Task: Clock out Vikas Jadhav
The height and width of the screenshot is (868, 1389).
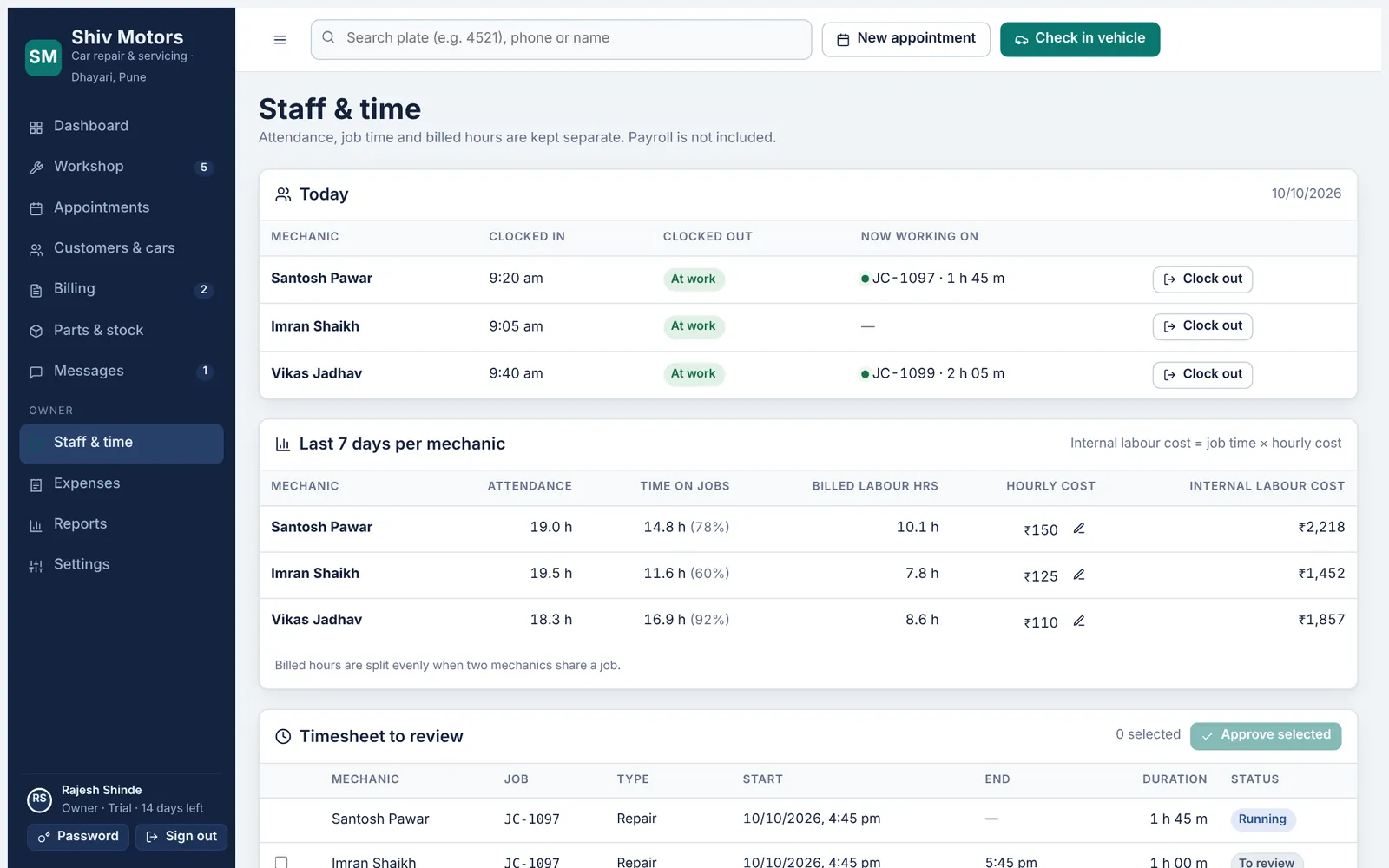Action: point(1202,374)
